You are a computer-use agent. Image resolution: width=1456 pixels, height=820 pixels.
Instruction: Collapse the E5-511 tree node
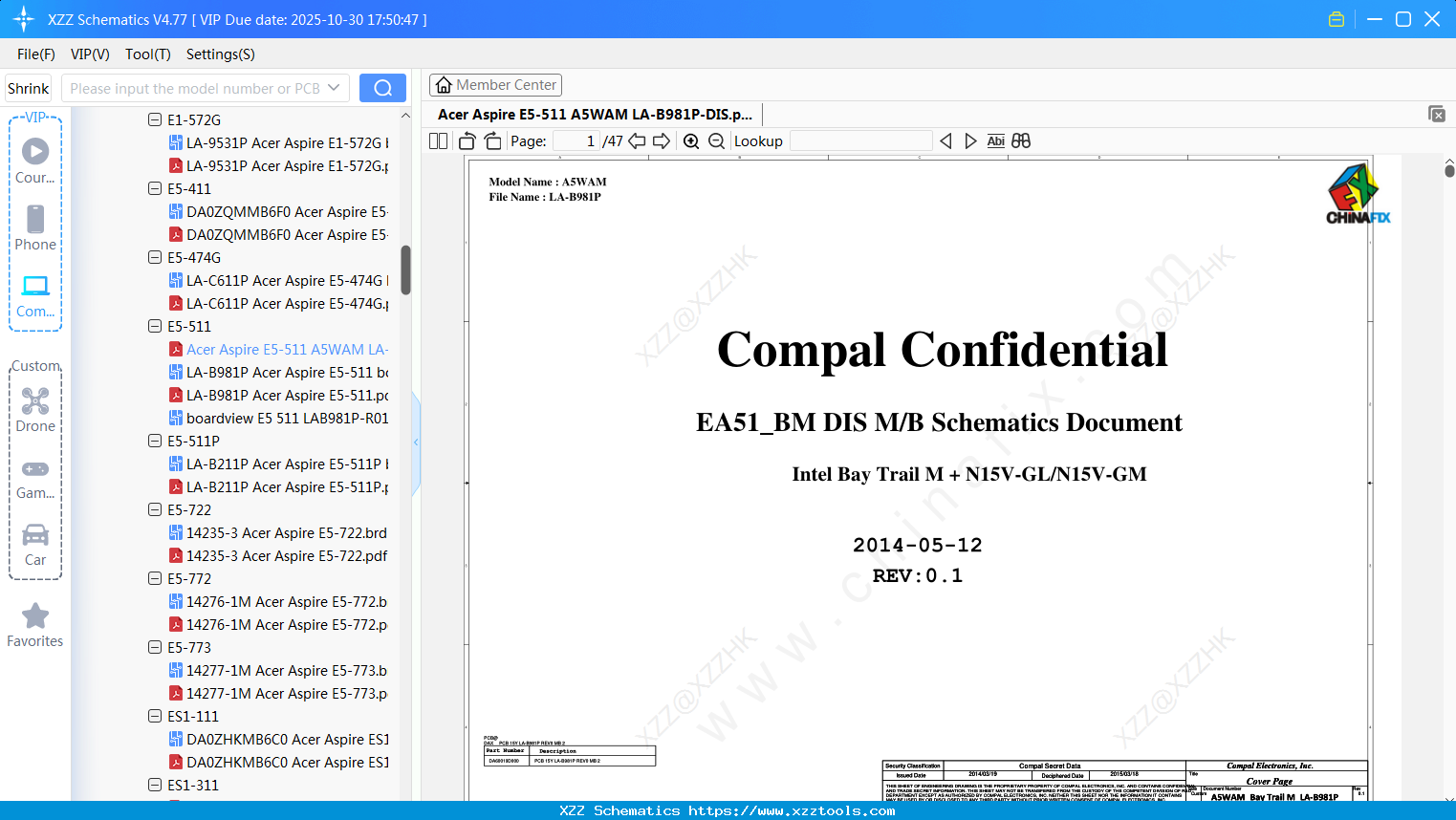[155, 326]
